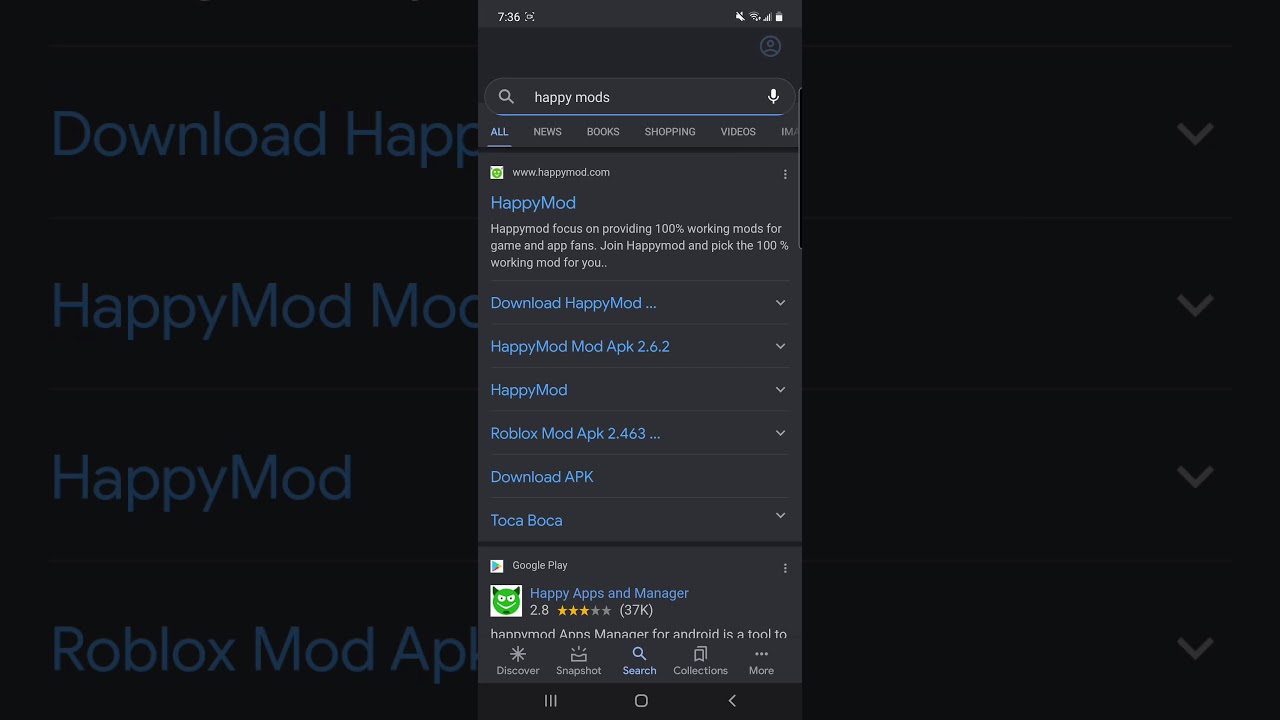This screenshot has height=720, width=1280.
Task: Click the Google Play source label
Action: [x=540, y=566]
